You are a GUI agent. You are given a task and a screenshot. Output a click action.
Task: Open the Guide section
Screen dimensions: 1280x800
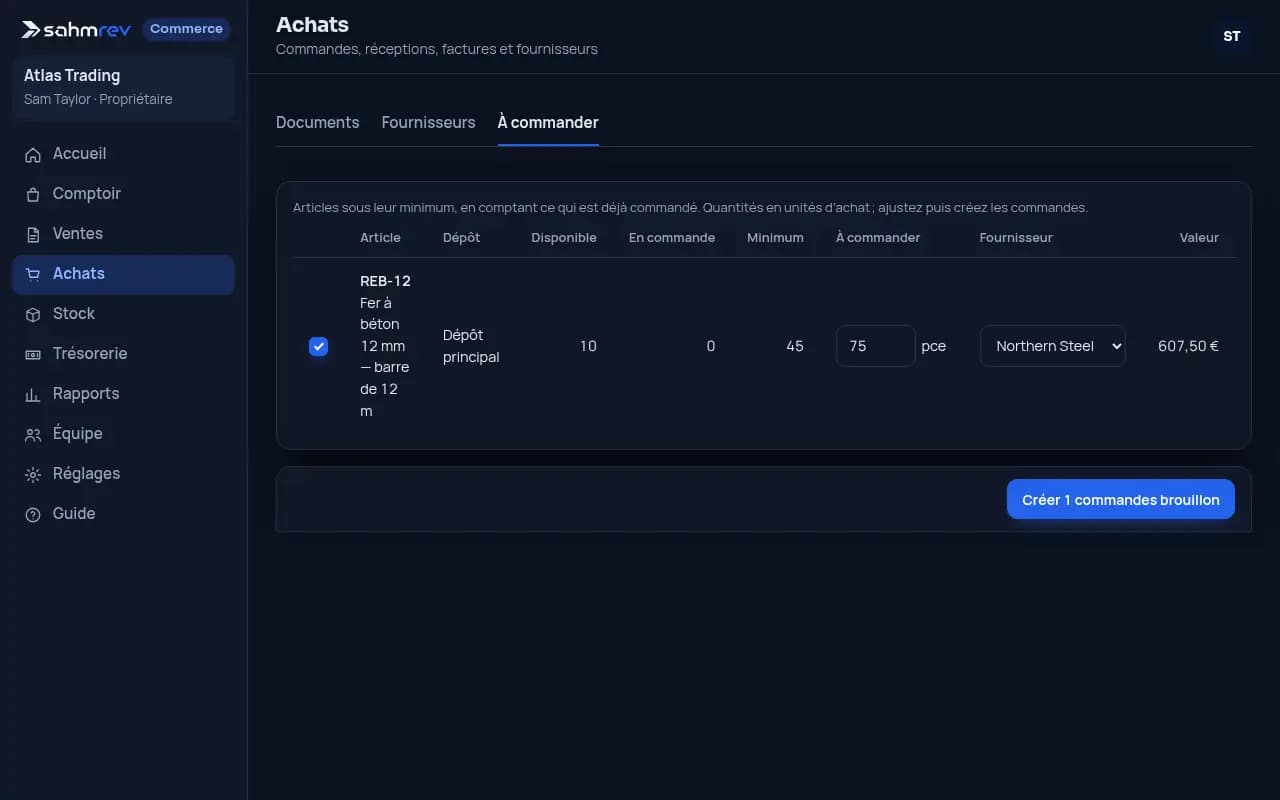(123, 514)
